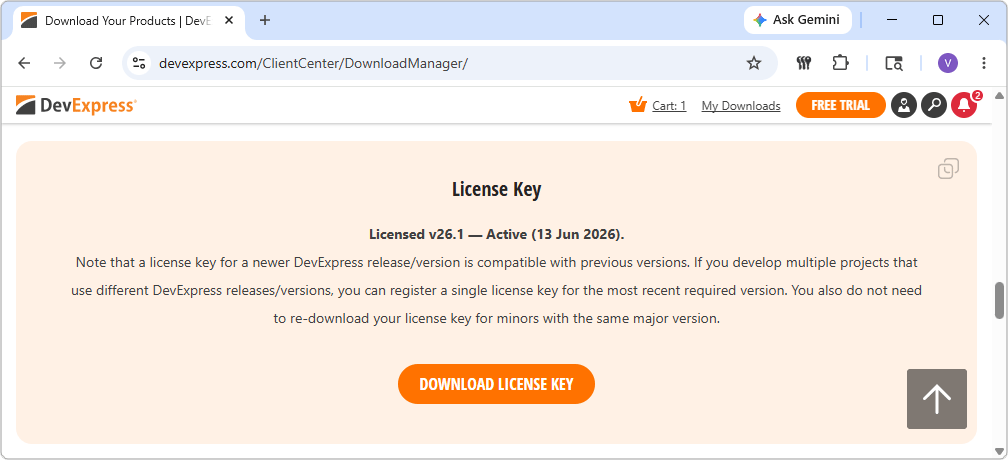Select the Download Your Products tab

pyautogui.click(x=129, y=21)
